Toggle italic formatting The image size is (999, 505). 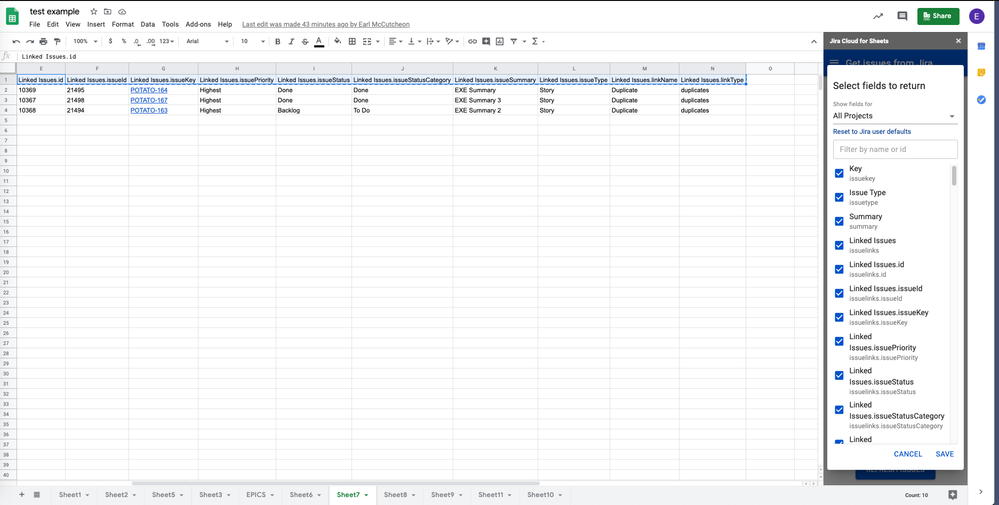coord(291,41)
